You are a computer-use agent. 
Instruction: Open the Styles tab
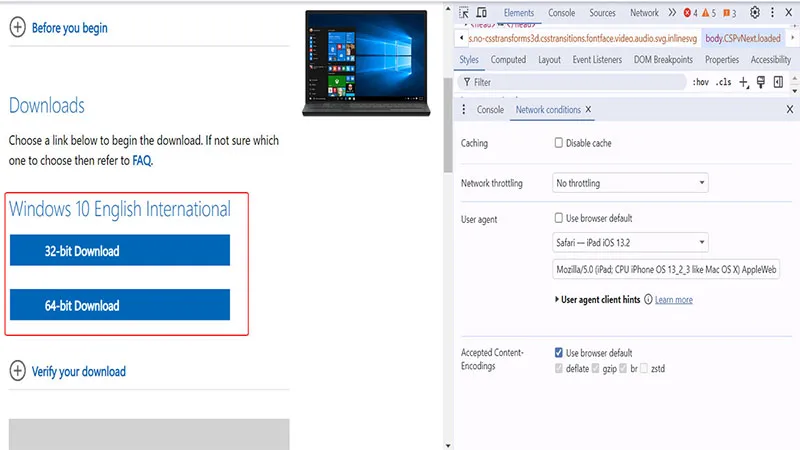[469, 60]
